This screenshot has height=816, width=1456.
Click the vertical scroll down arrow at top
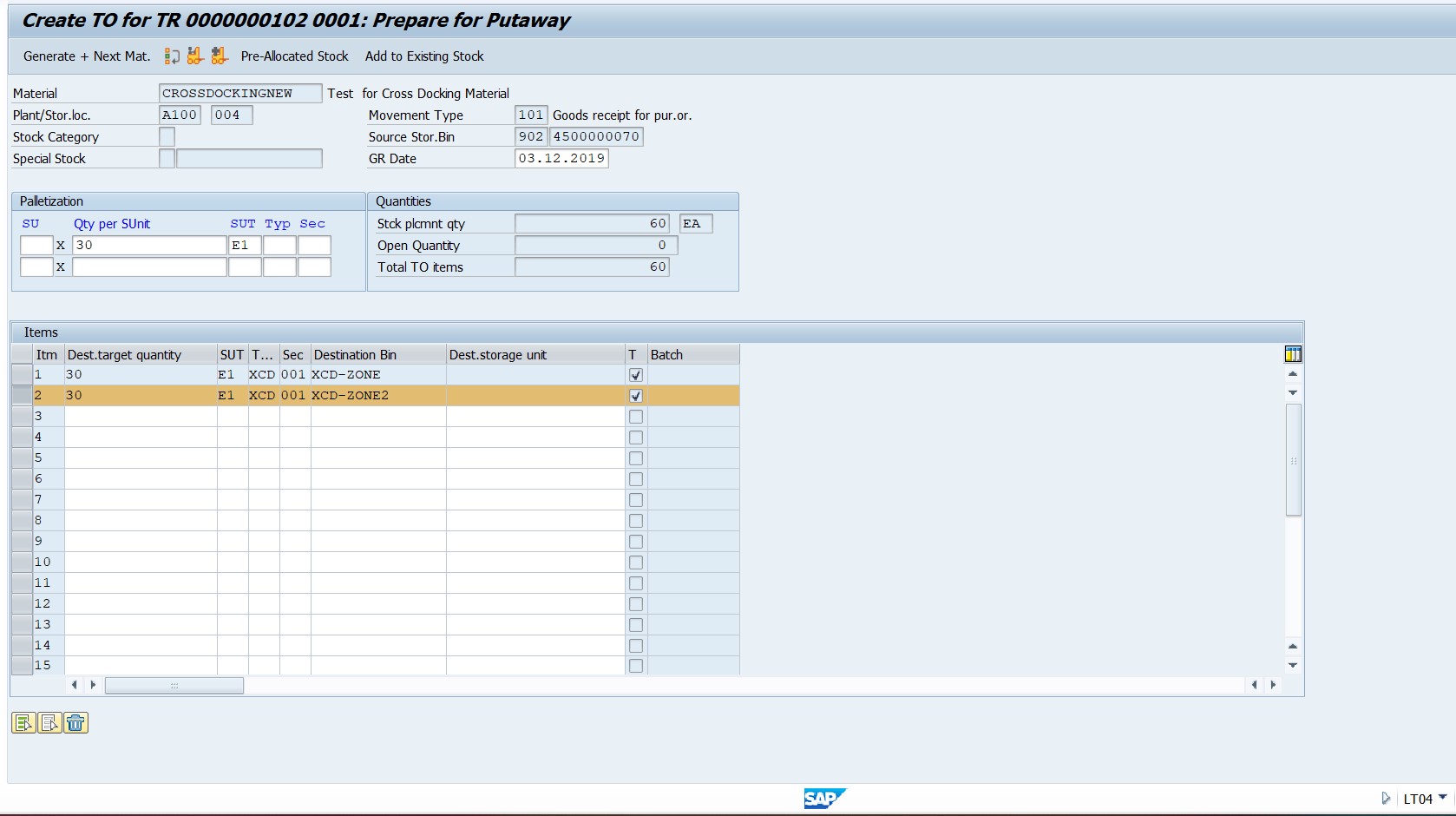click(1293, 393)
